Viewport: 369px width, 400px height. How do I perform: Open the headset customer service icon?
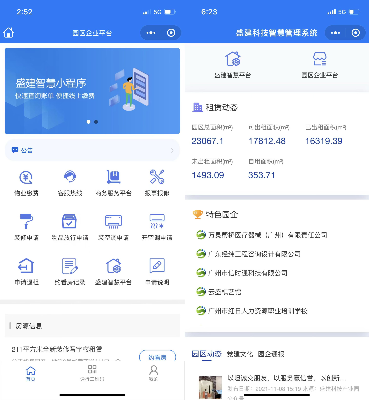pos(70,177)
